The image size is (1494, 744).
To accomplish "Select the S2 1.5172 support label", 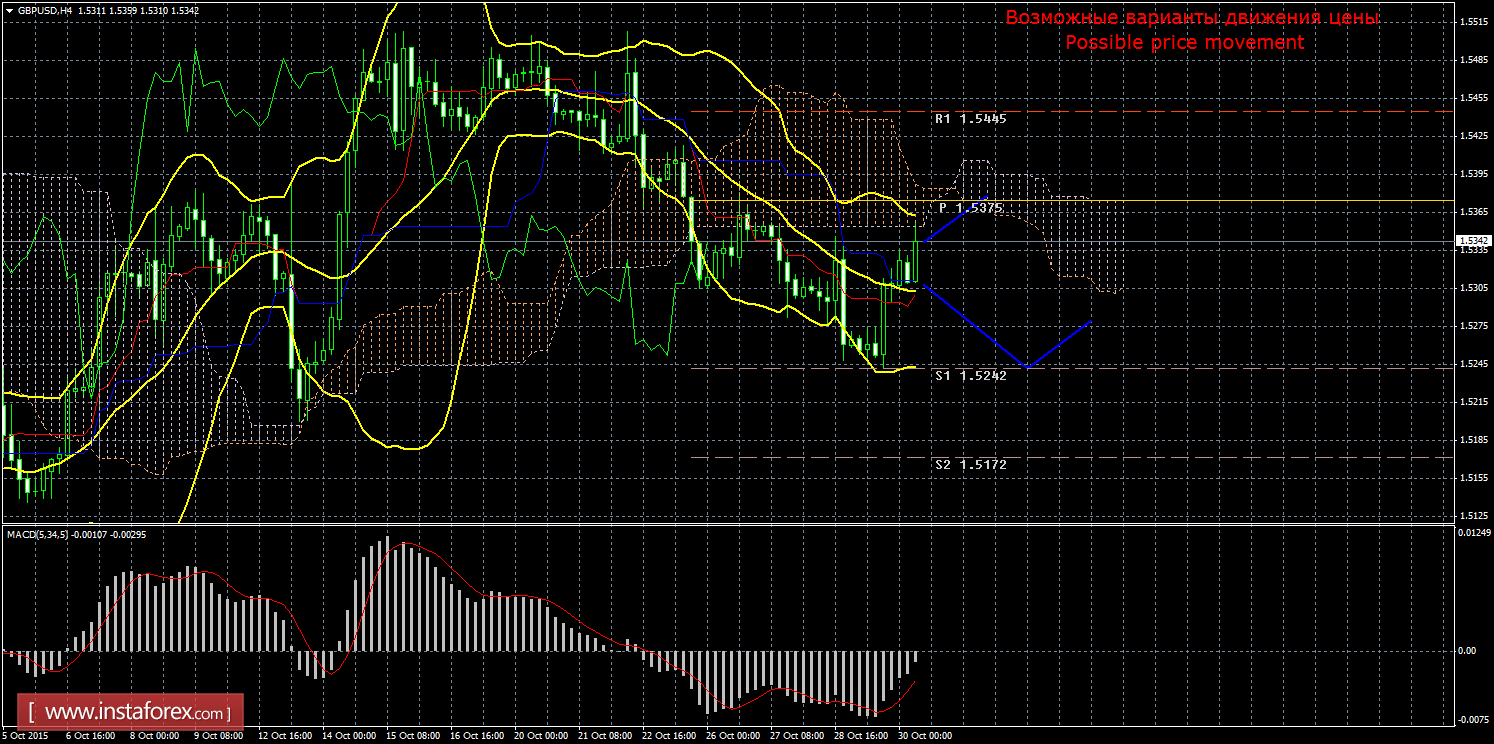I will coord(970,465).
